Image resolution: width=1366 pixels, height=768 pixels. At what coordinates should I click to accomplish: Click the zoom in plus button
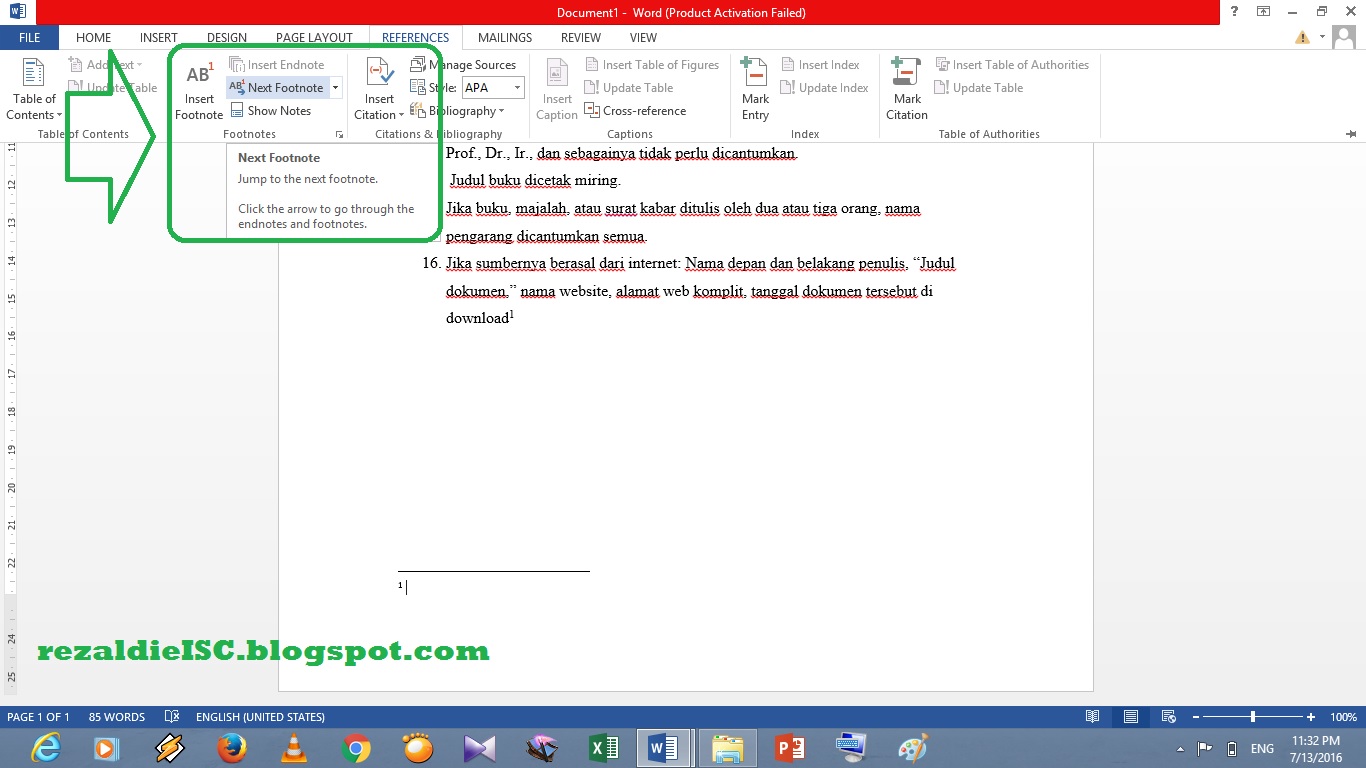tap(1311, 717)
